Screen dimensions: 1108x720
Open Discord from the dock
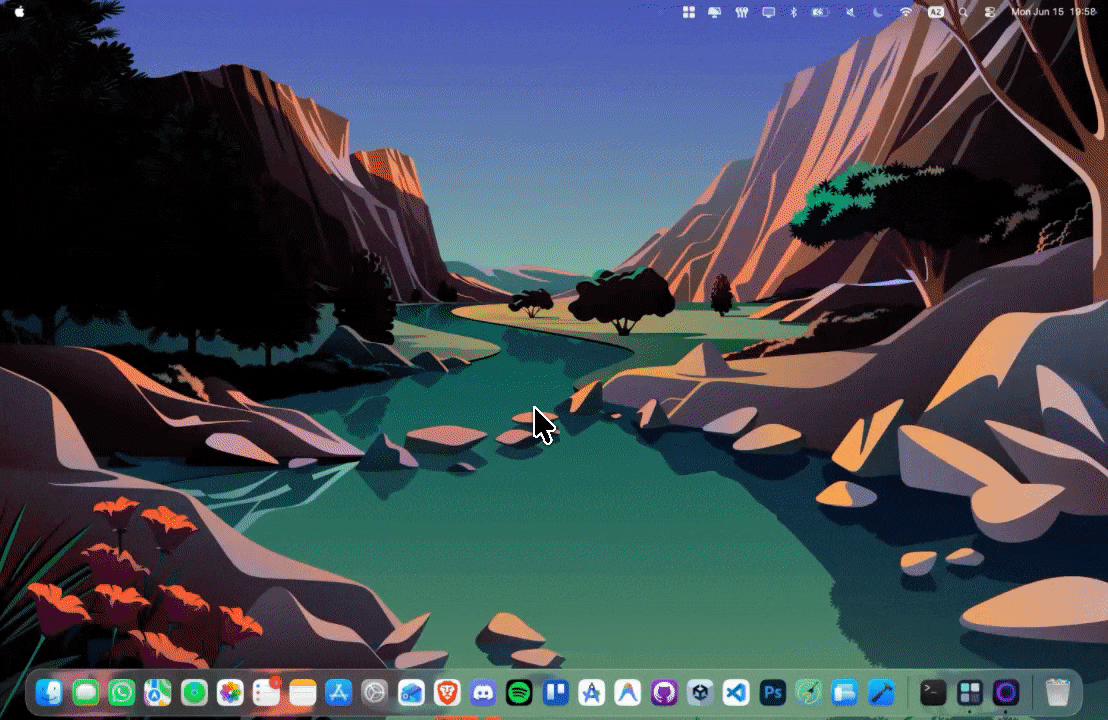tap(483, 692)
